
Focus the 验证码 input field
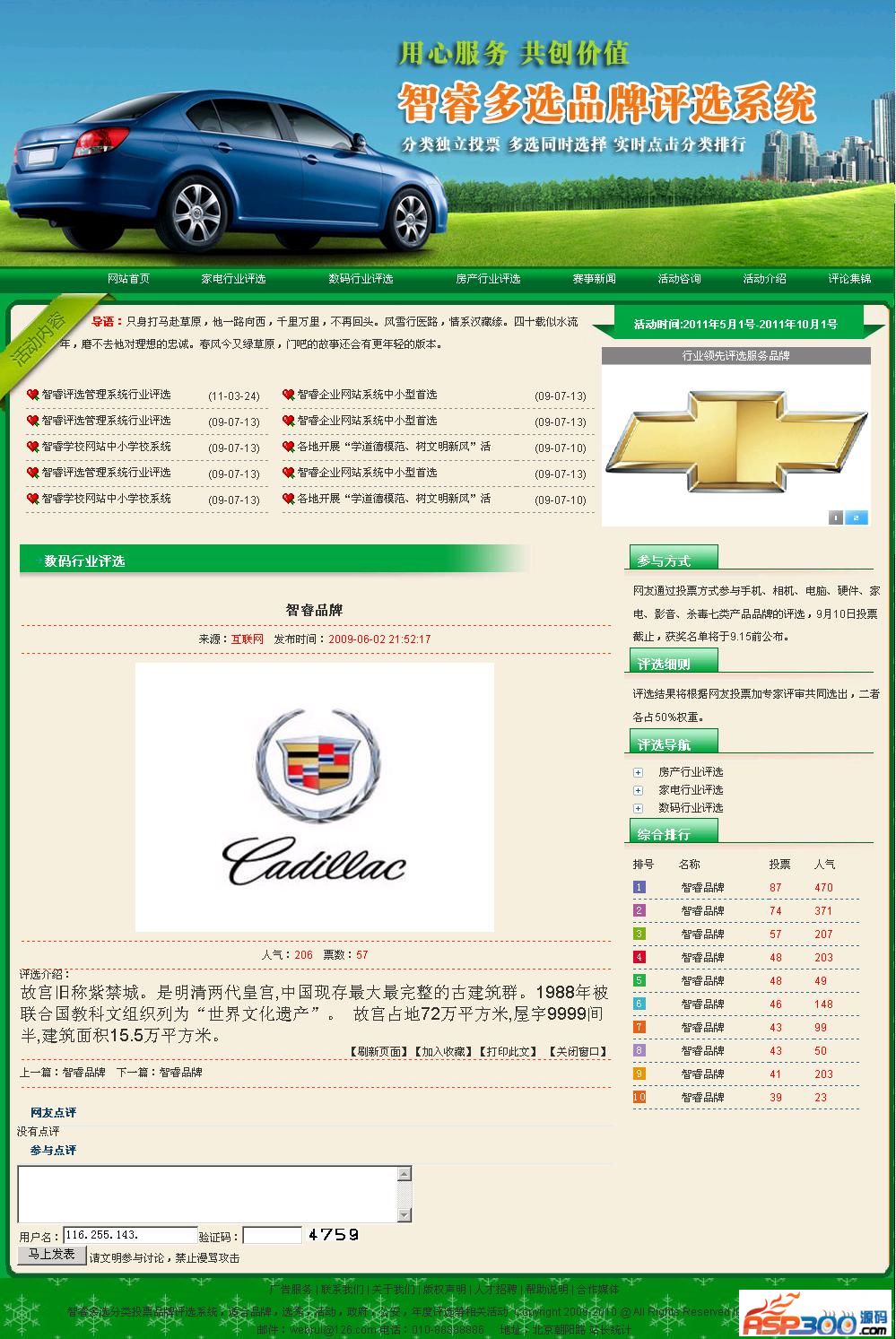point(273,1235)
